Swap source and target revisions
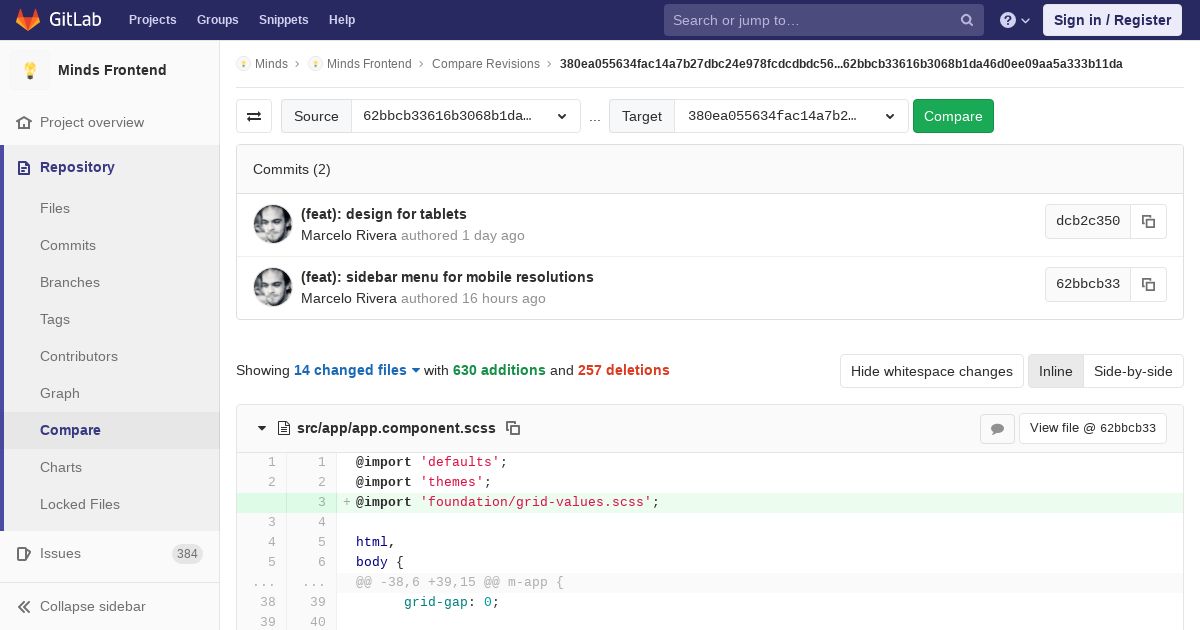This screenshot has width=1200, height=630. [254, 116]
